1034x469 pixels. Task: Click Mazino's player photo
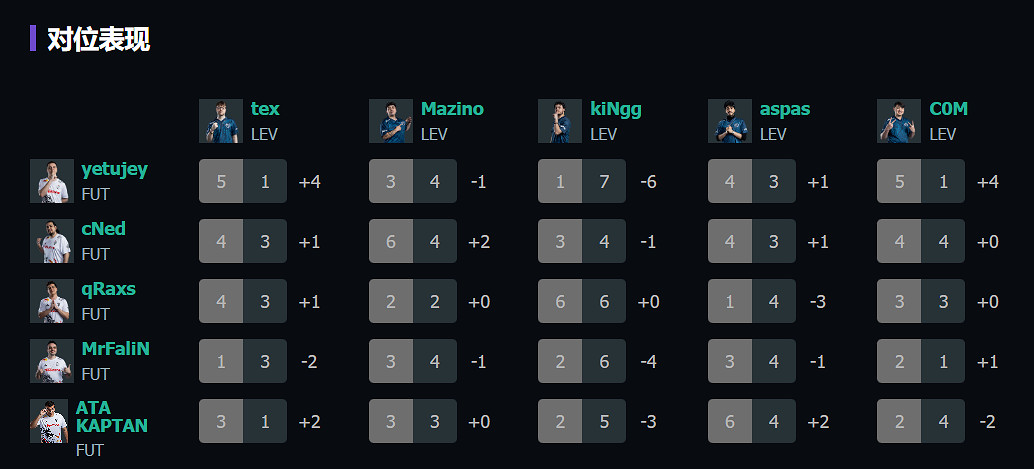(x=391, y=121)
